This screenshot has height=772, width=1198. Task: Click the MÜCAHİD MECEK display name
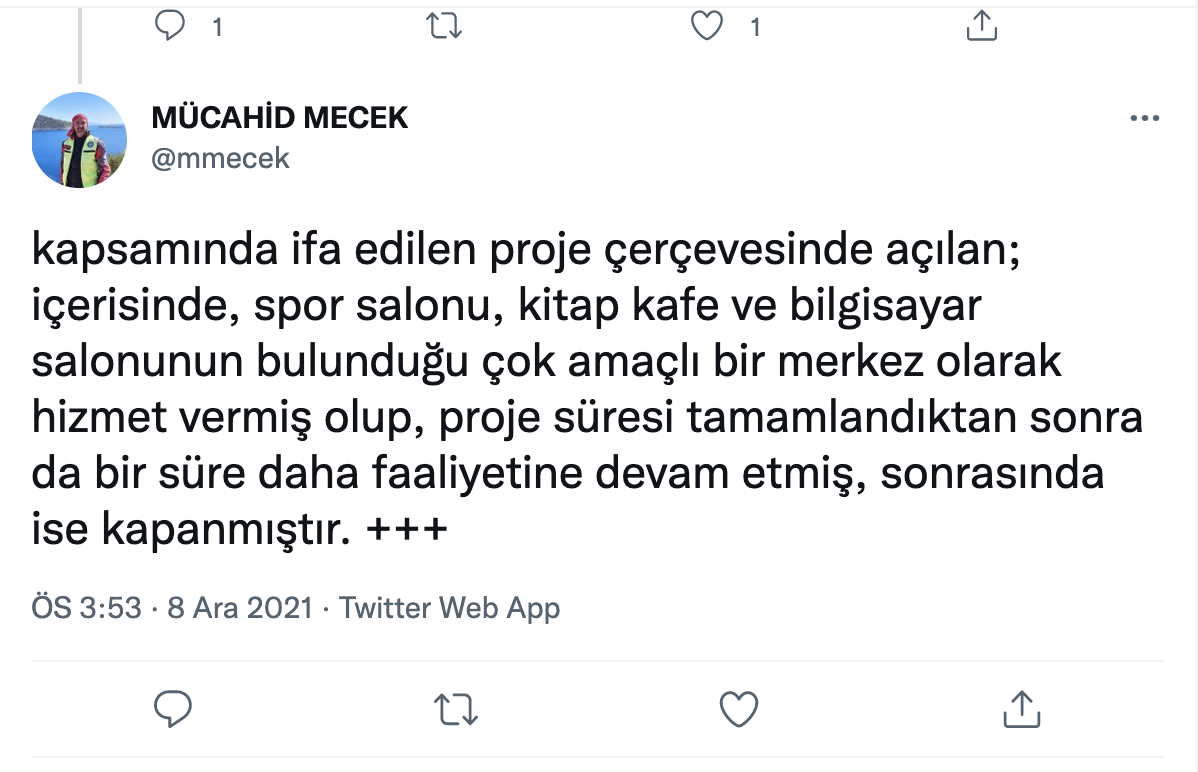280,118
